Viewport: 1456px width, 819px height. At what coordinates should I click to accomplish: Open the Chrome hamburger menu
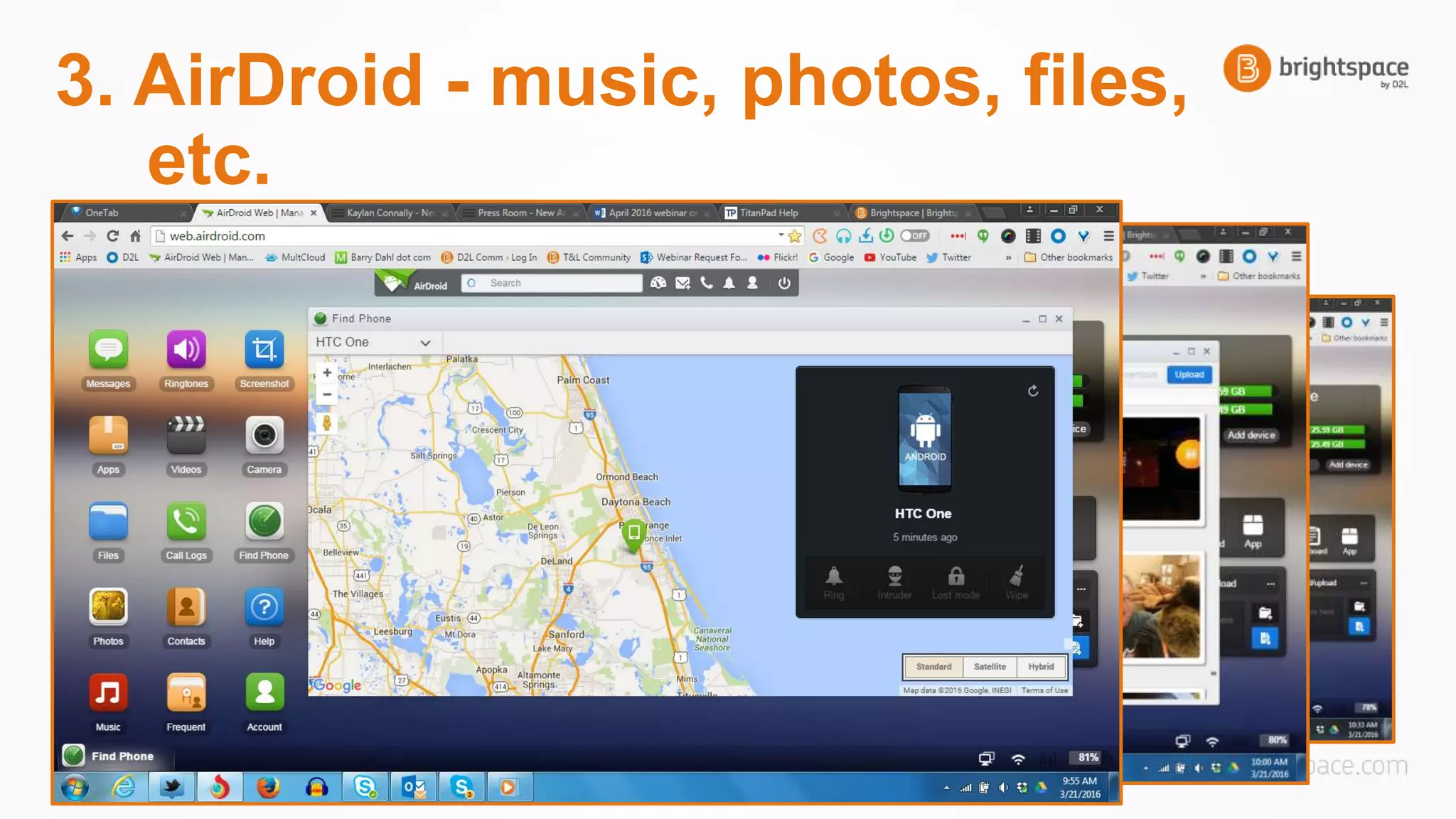[x=1108, y=236]
